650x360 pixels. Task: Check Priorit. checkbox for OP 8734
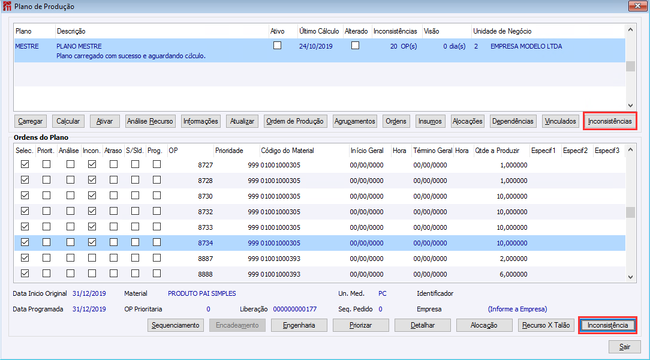[46, 242]
